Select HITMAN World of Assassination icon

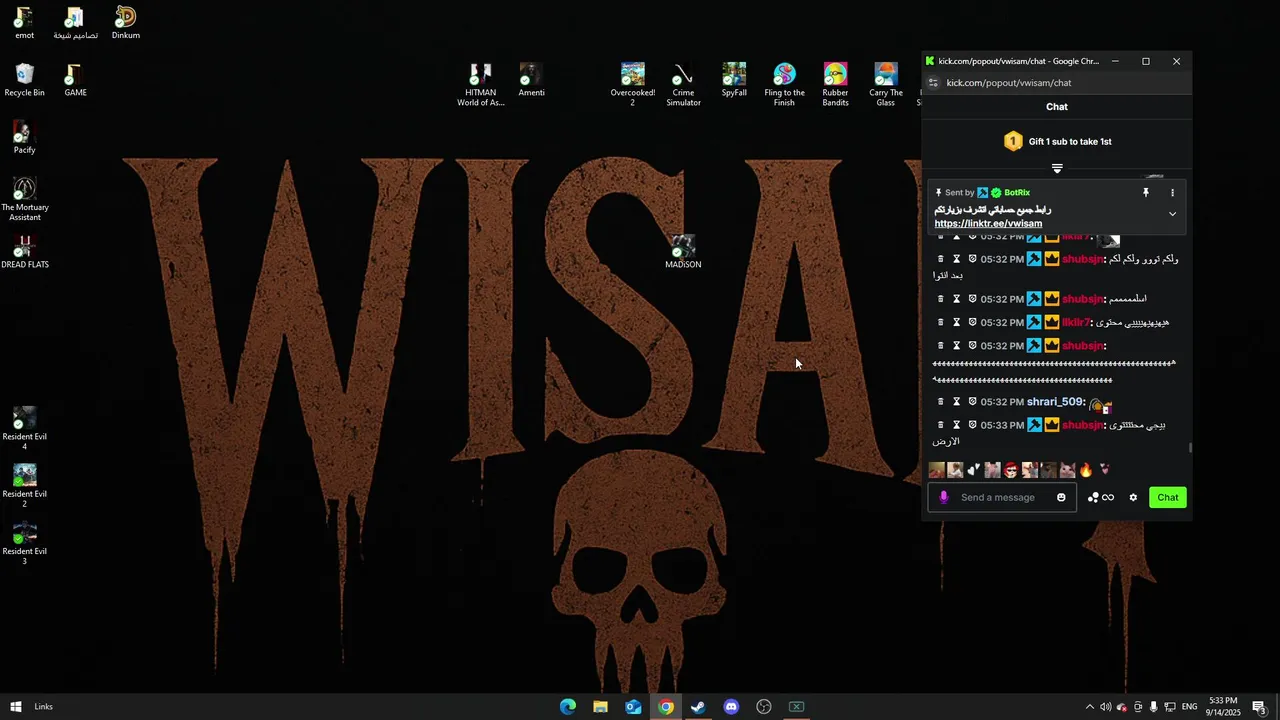tap(480, 85)
